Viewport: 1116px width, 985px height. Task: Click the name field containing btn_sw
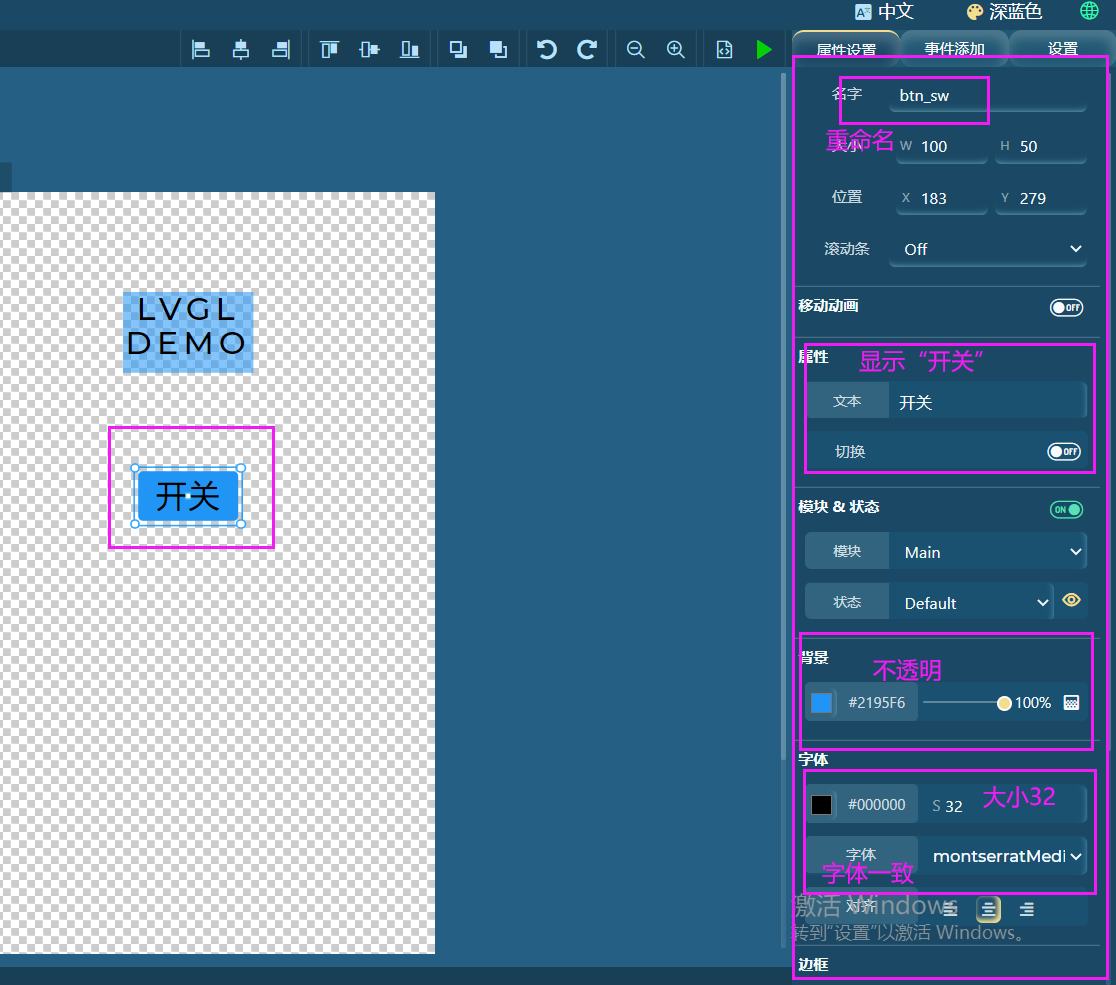point(988,95)
